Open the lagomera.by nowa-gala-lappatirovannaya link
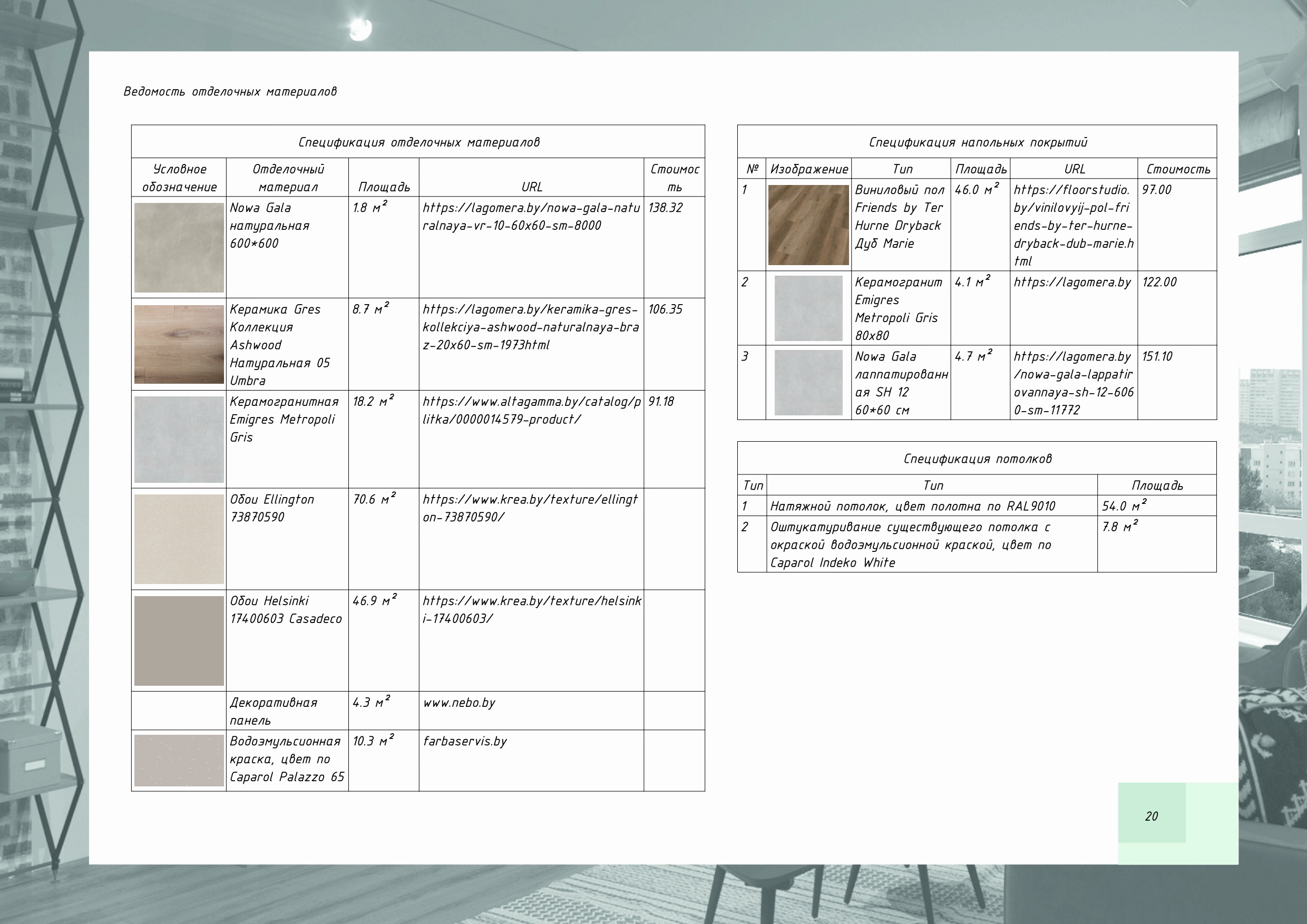This screenshot has width=1307, height=924. pyautogui.click(x=1074, y=383)
